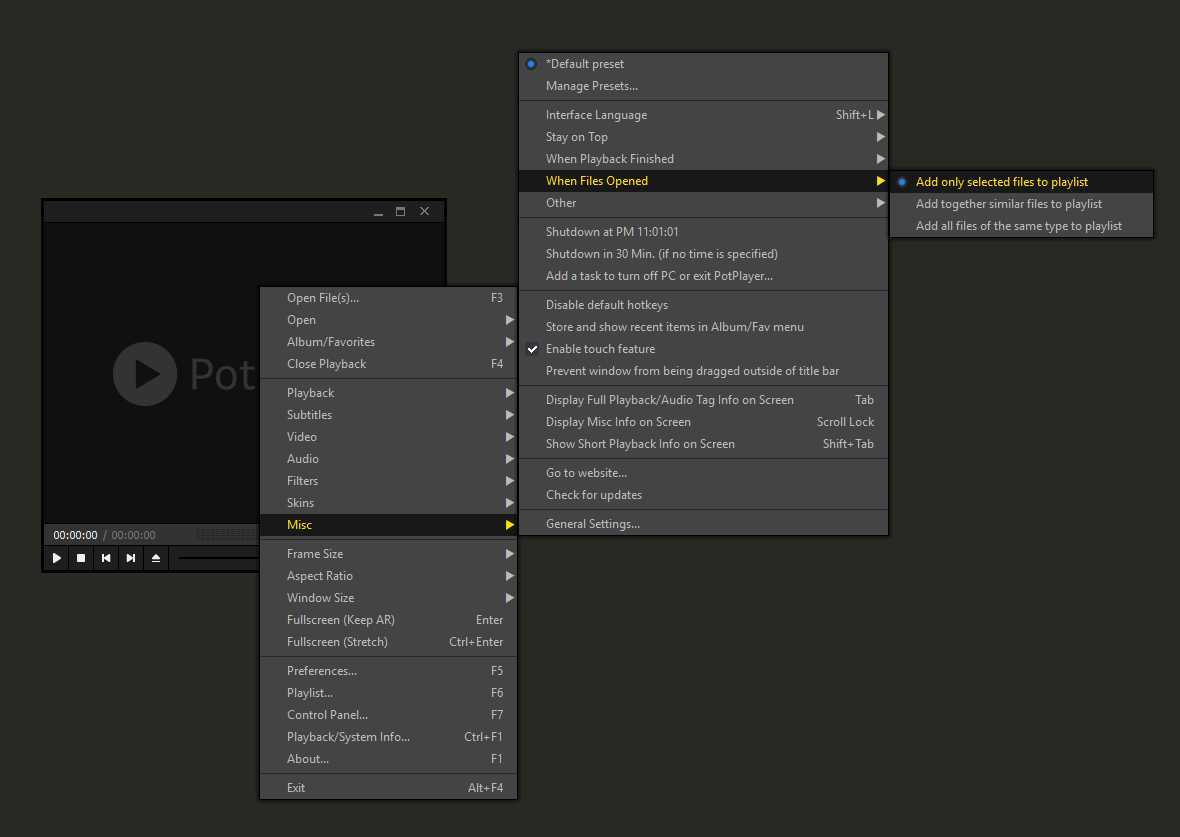This screenshot has width=1180, height=837.
Task: Toggle Disable default hotkeys
Action: coord(704,305)
